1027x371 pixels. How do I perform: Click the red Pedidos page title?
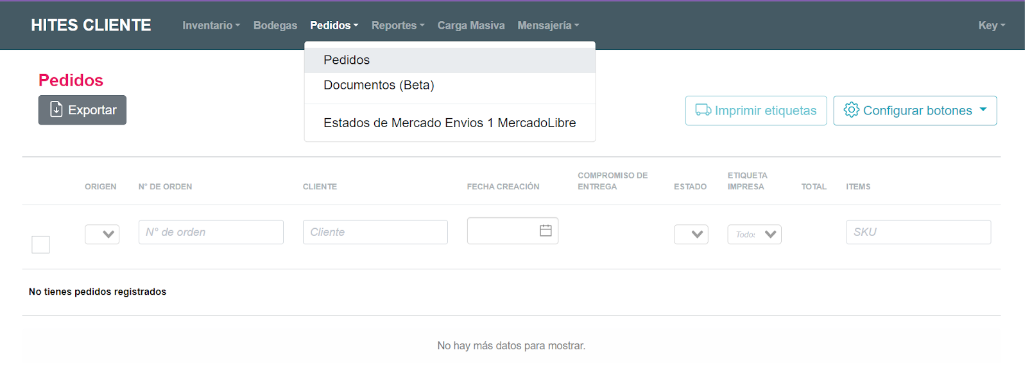coord(71,80)
